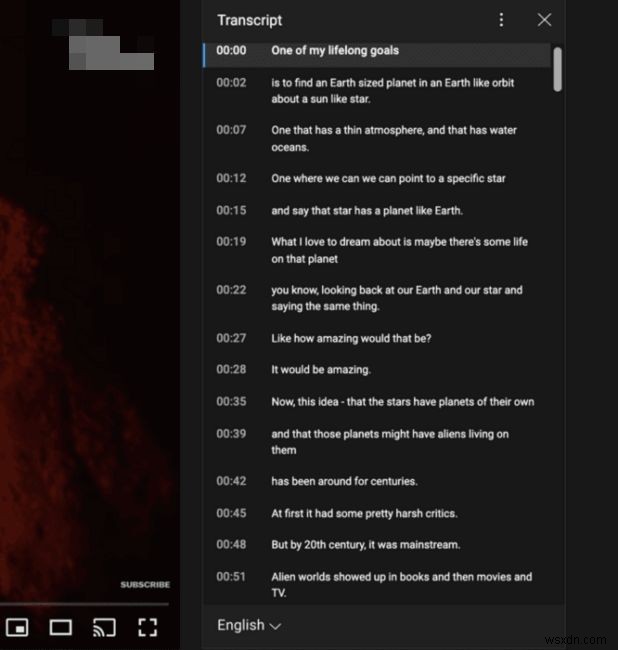This screenshot has width=618, height=650.
Task: Click the 00:12 timestamp
Action: click(231, 178)
